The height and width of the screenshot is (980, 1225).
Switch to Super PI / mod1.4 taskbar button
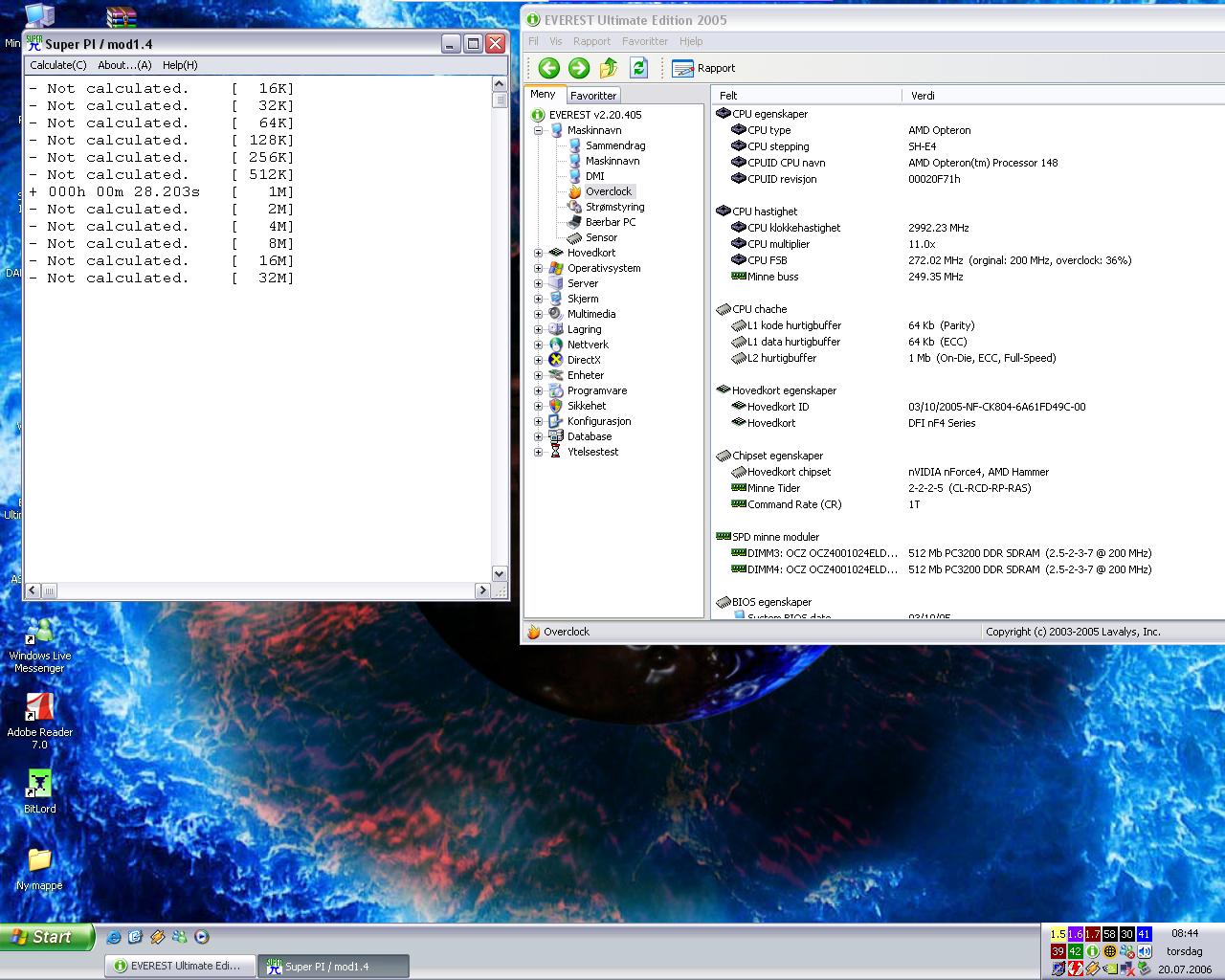[x=334, y=966]
